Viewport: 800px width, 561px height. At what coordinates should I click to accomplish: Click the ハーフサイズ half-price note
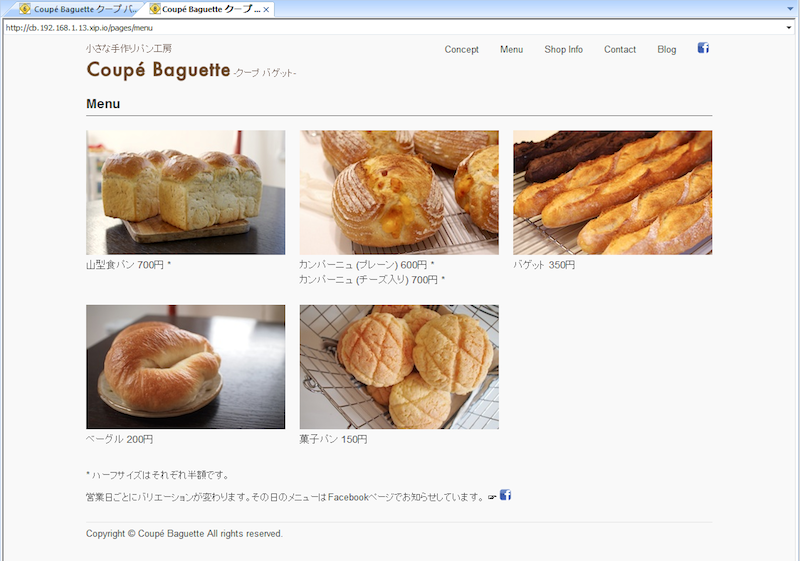tap(157, 475)
